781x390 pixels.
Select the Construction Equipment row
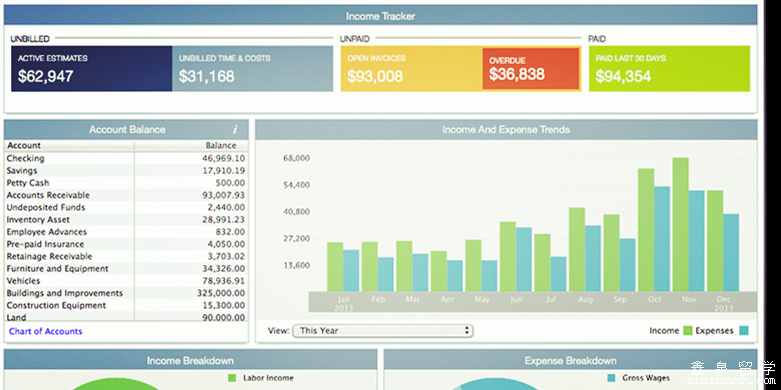coord(126,305)
